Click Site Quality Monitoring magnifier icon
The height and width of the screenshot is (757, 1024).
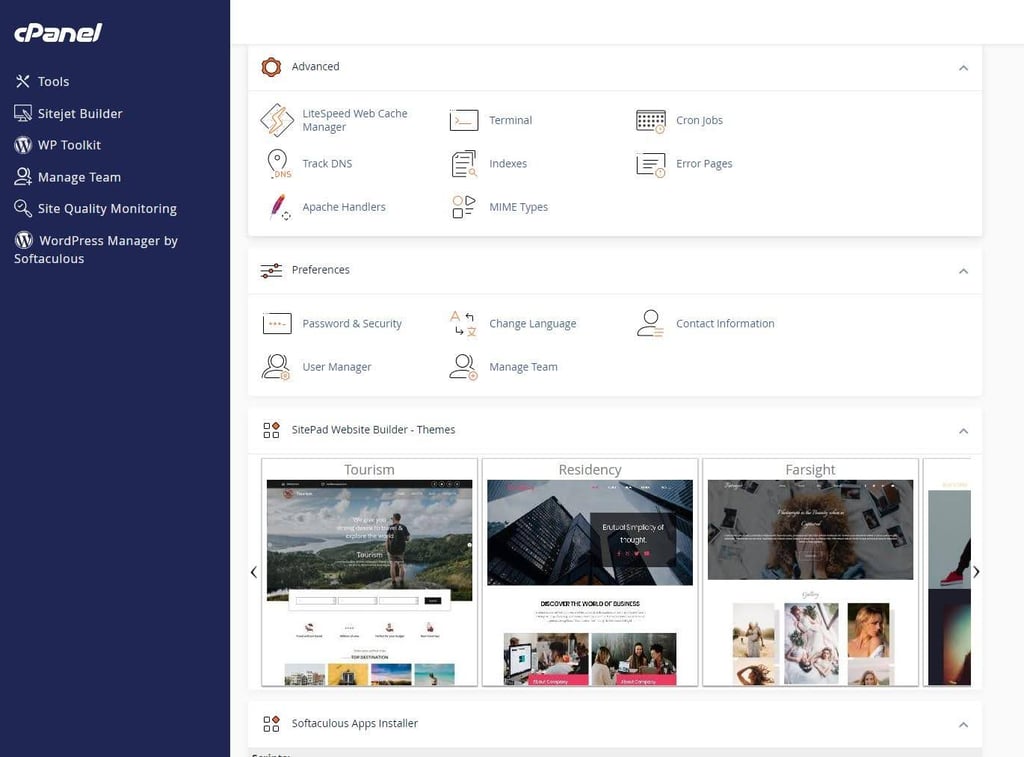pos(23,208)
